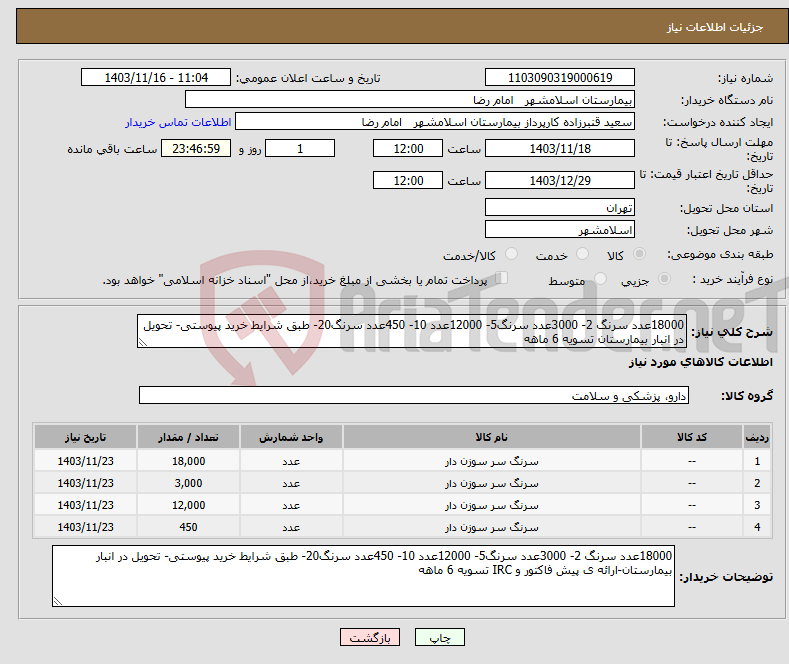This screenshot has width=789, height=664.
Task: Click the اطلاعات کالاهای مورد نیاز section title
Action: point(700,362)
